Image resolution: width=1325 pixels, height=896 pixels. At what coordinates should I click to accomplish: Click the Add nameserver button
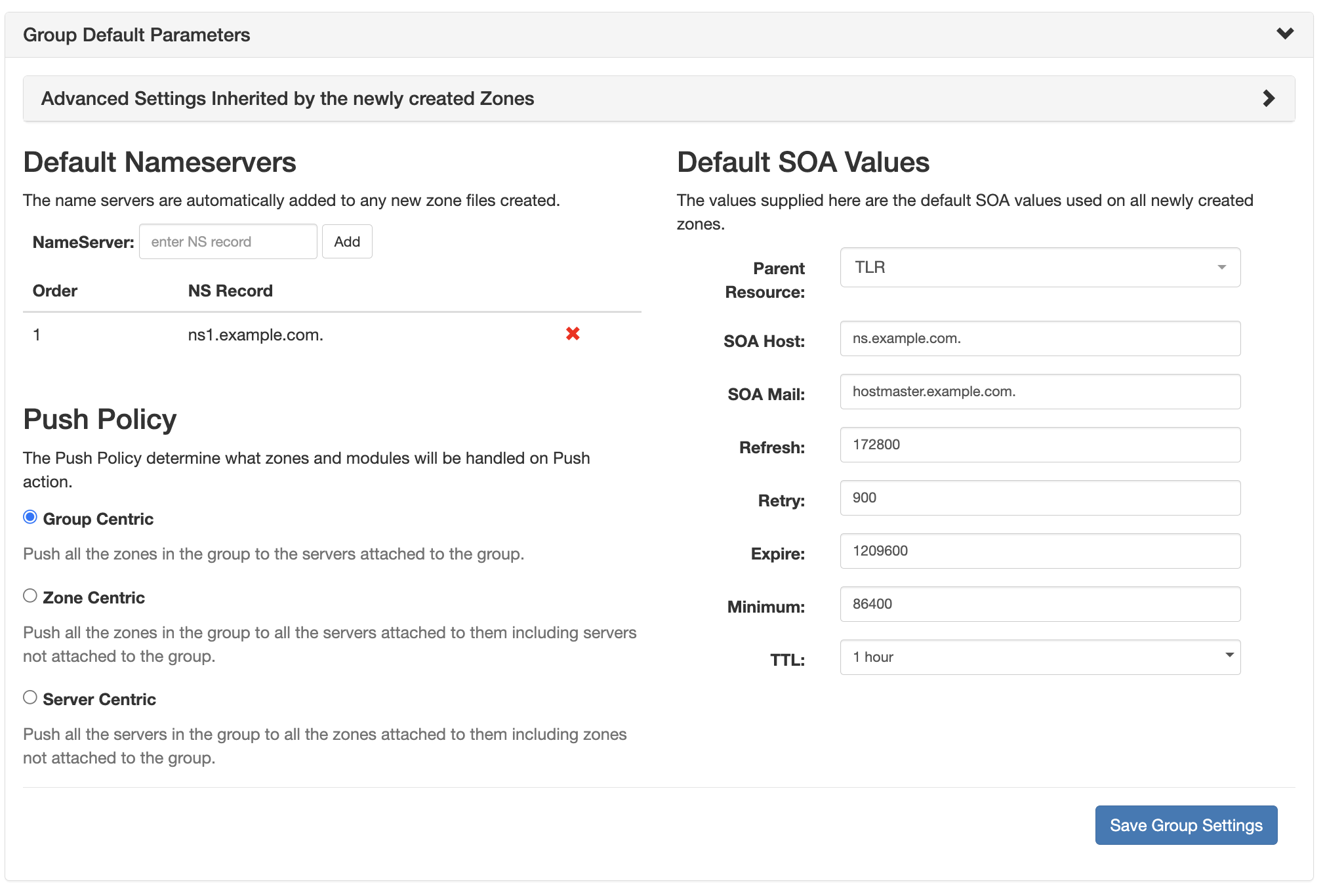tap(347, 241)
